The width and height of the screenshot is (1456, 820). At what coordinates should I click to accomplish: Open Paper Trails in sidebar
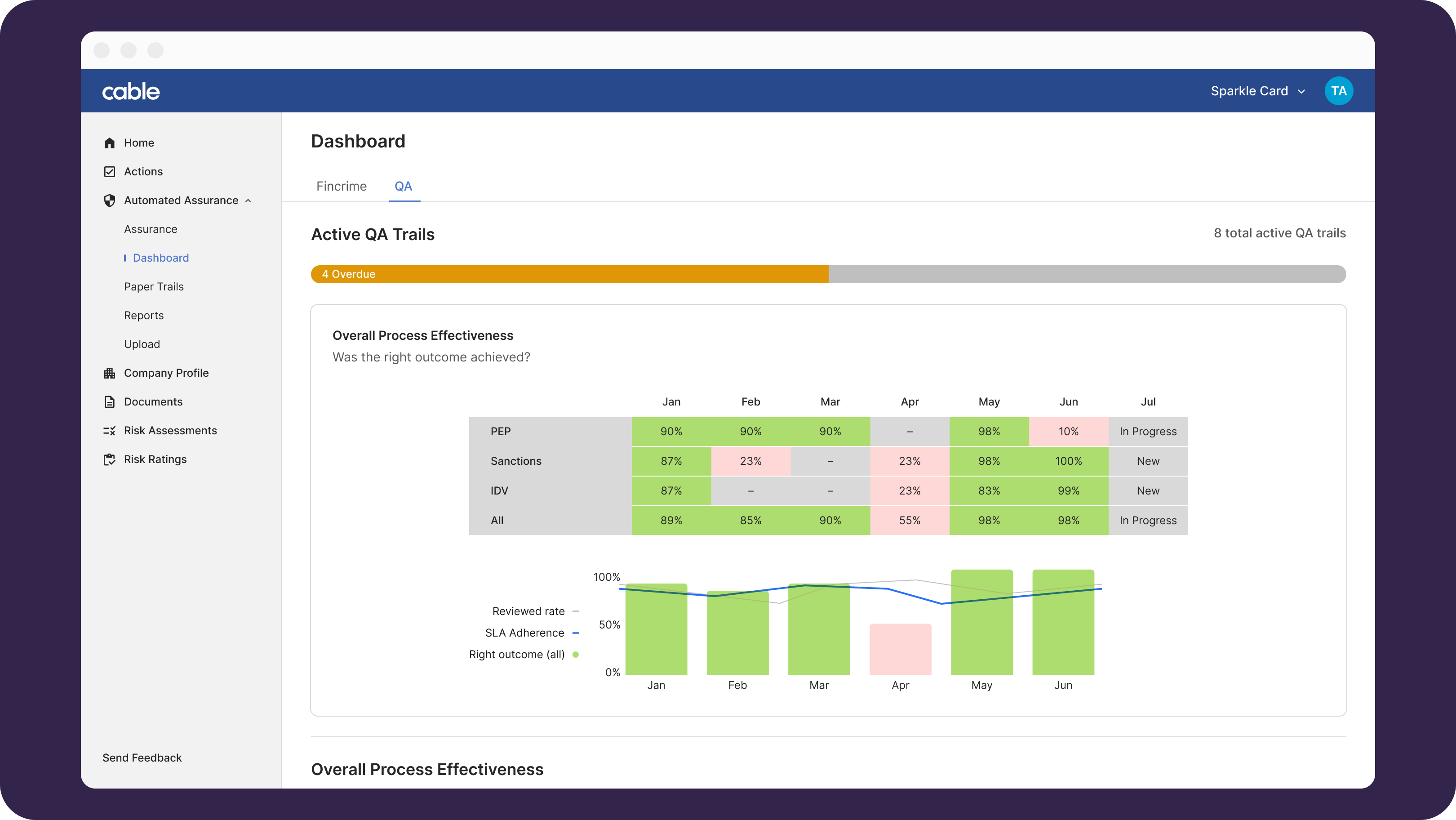point(154,287)
